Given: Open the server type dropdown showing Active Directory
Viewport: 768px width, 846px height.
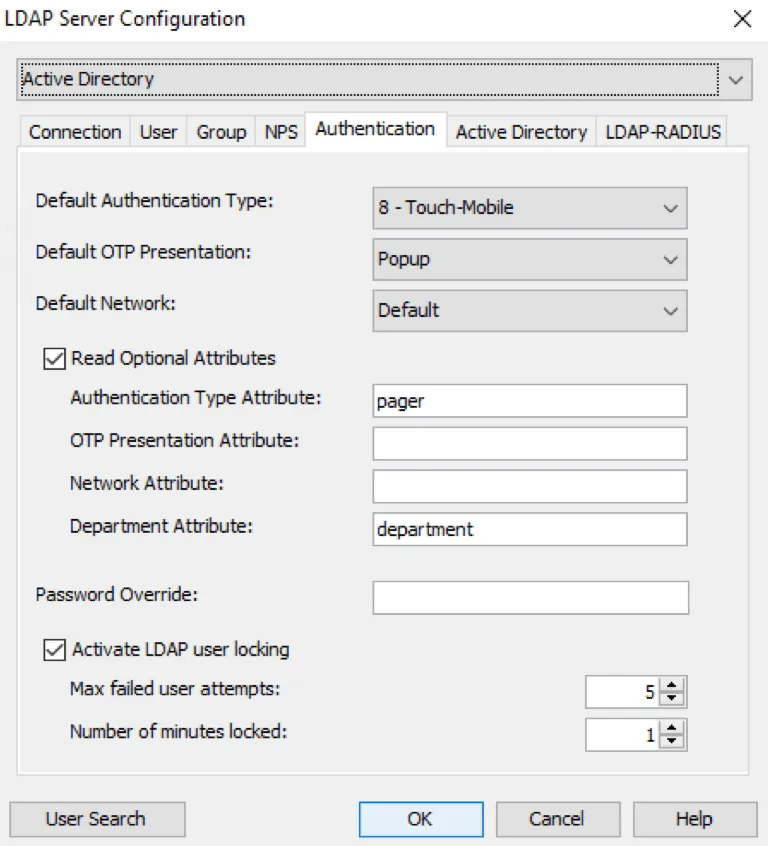Looking at the screenshot, I should [x=738, y=78].
